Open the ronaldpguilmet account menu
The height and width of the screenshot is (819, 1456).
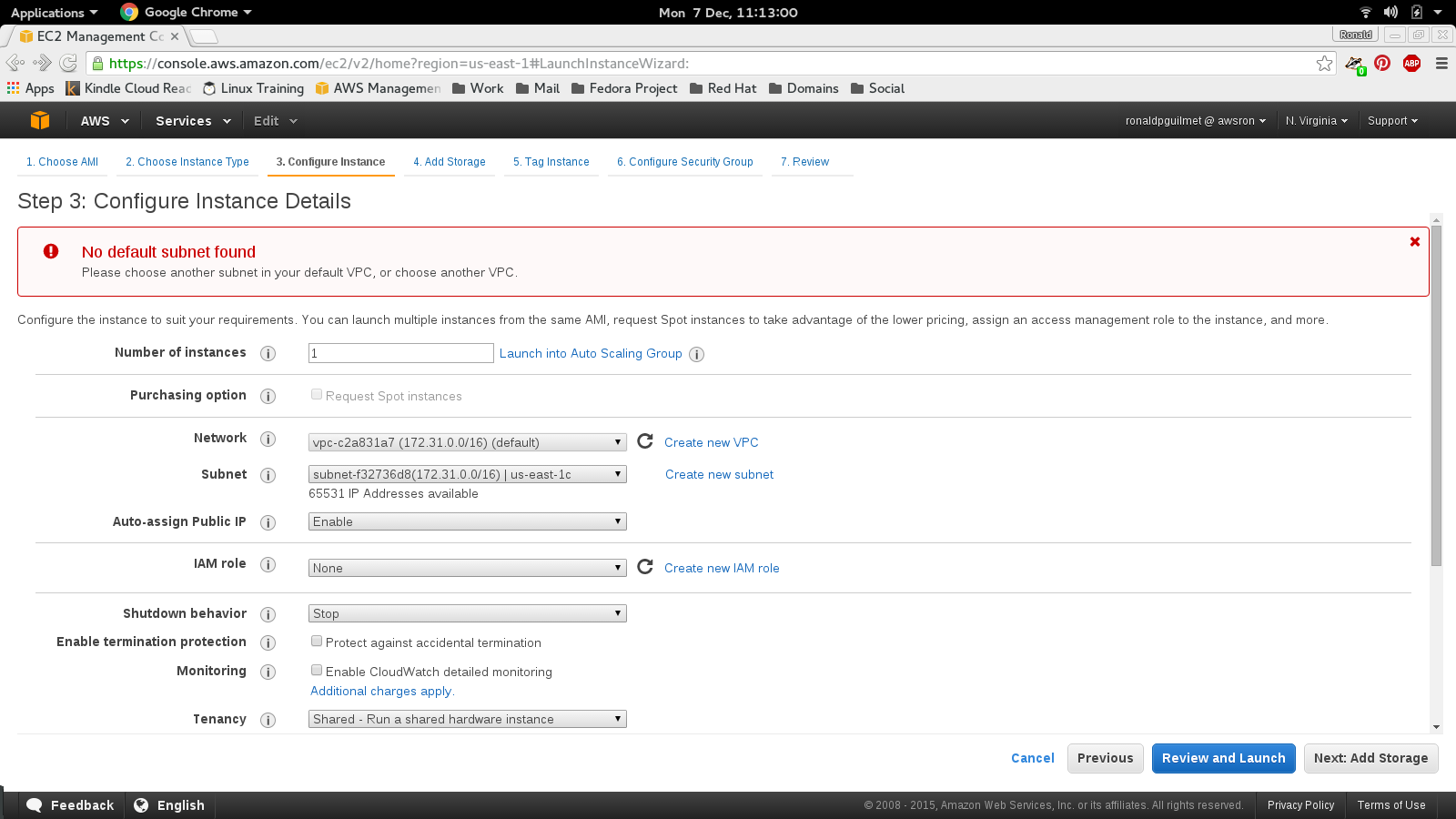point(1195,120)
